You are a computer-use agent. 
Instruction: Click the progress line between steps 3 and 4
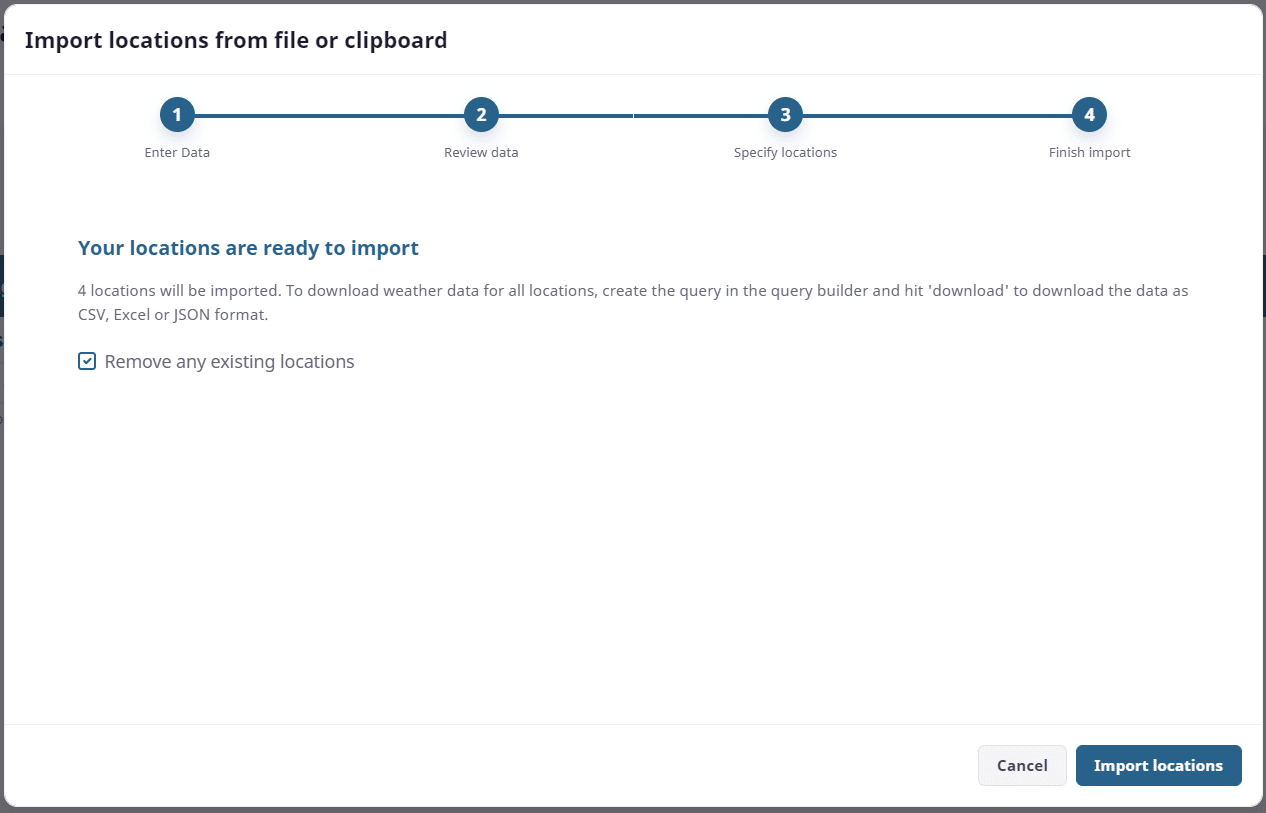pos(937,116)
